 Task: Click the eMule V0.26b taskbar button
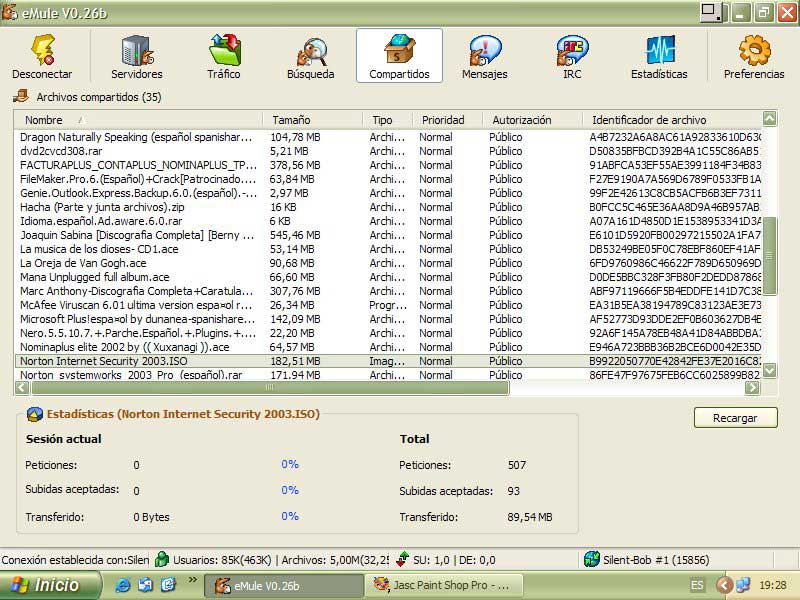click(x=284, y=585)
